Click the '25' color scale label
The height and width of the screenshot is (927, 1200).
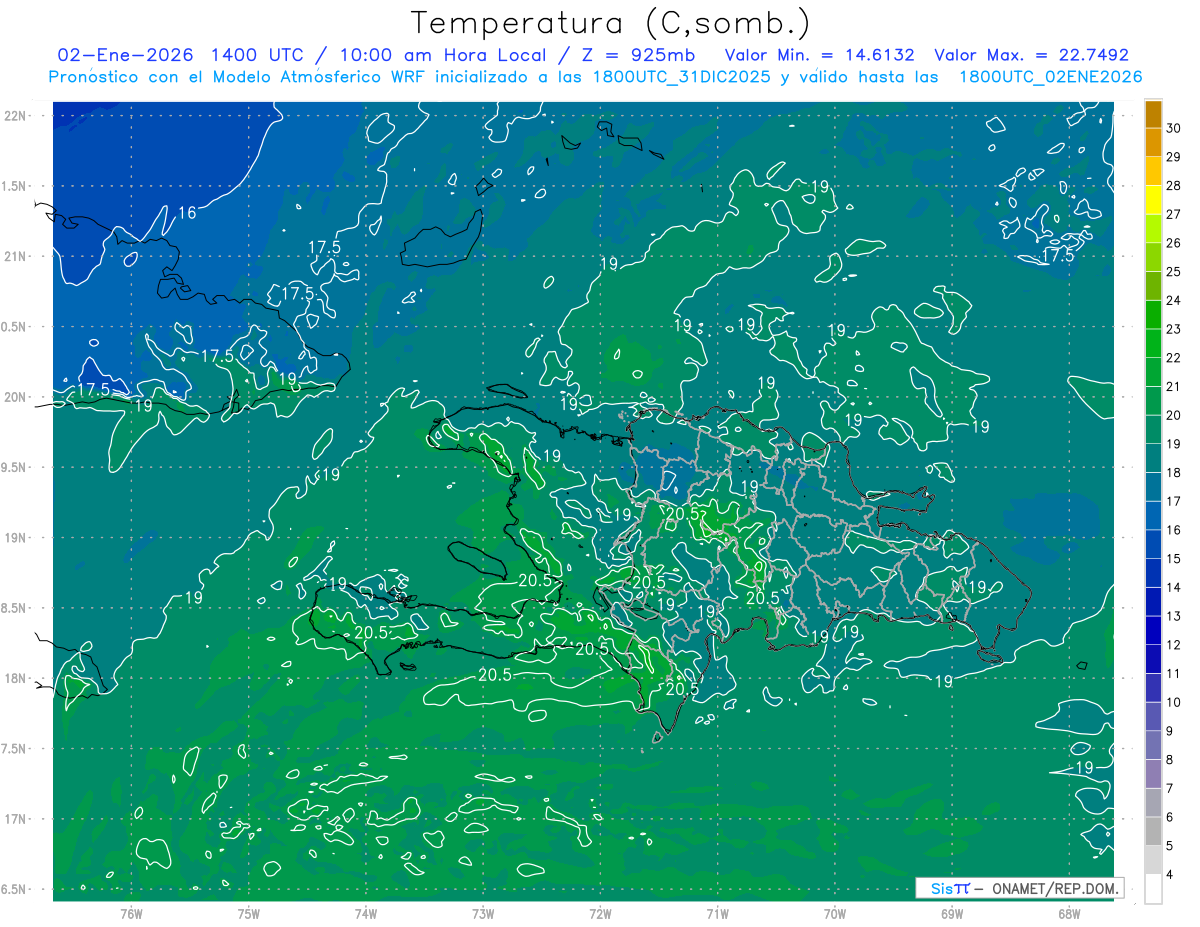[x=1175, y=272]
